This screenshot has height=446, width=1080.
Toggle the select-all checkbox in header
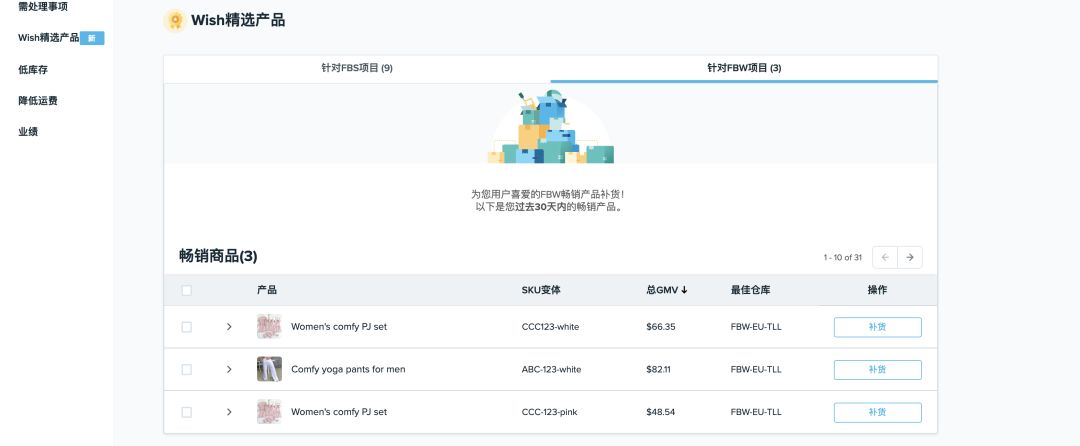pos(187,290)
